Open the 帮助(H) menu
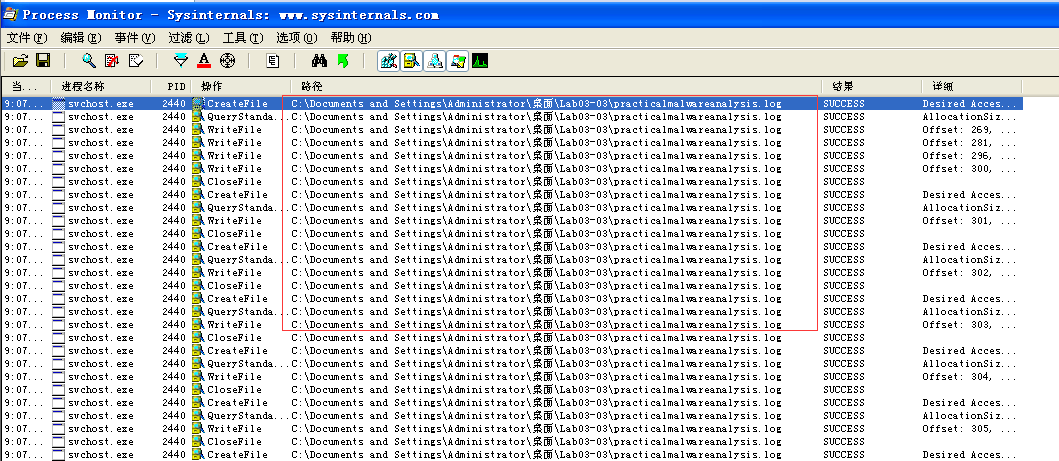1059x461 pixels. 351,38
